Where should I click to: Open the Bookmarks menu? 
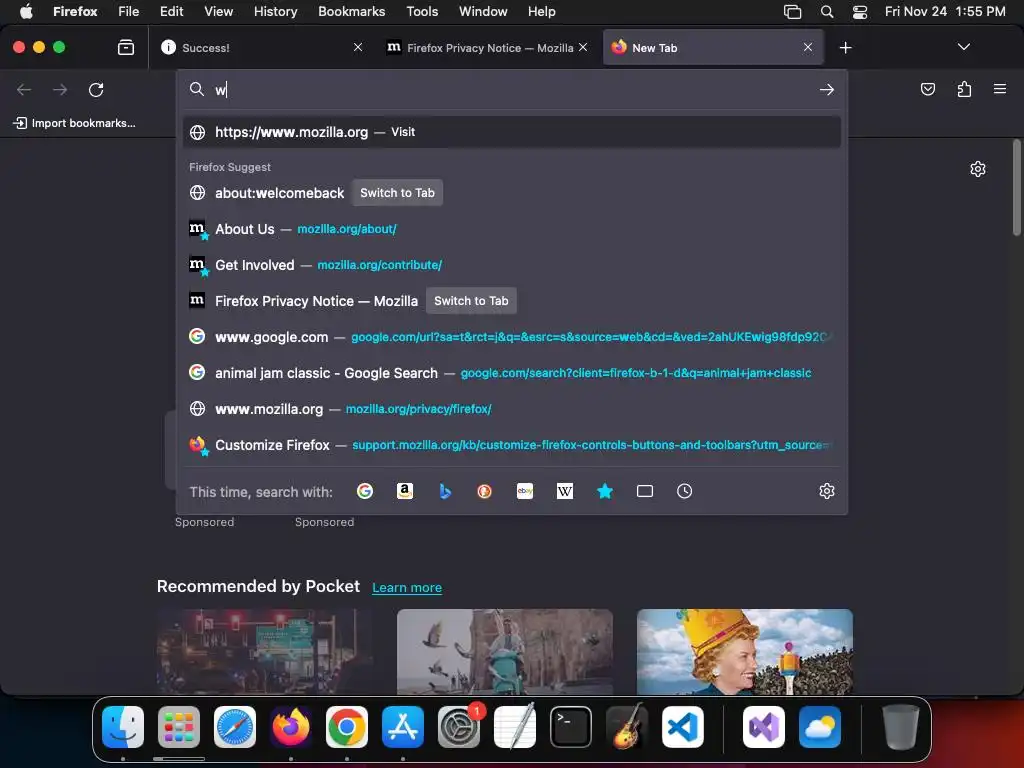coord(351,12)
